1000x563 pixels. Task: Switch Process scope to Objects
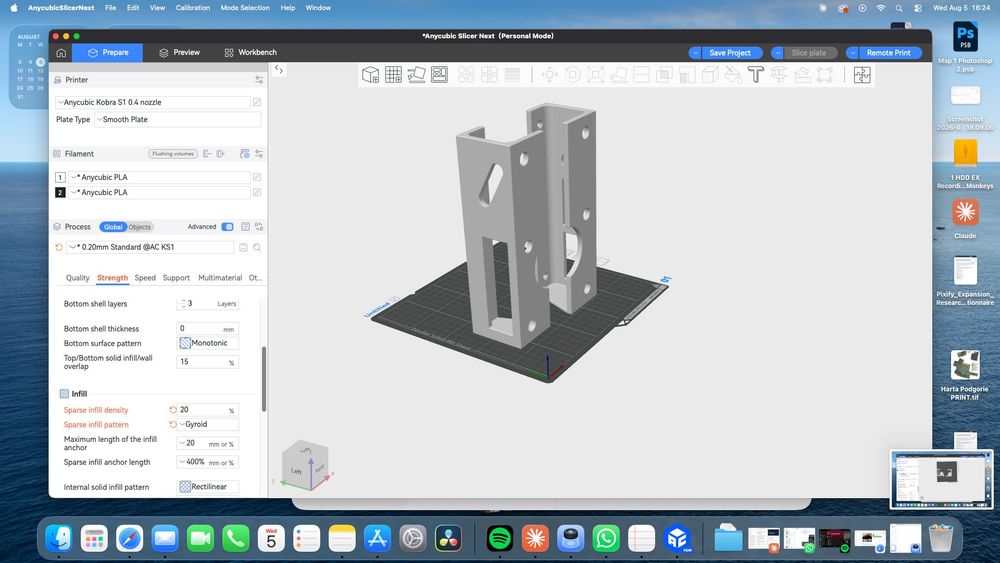pos(139,227)
